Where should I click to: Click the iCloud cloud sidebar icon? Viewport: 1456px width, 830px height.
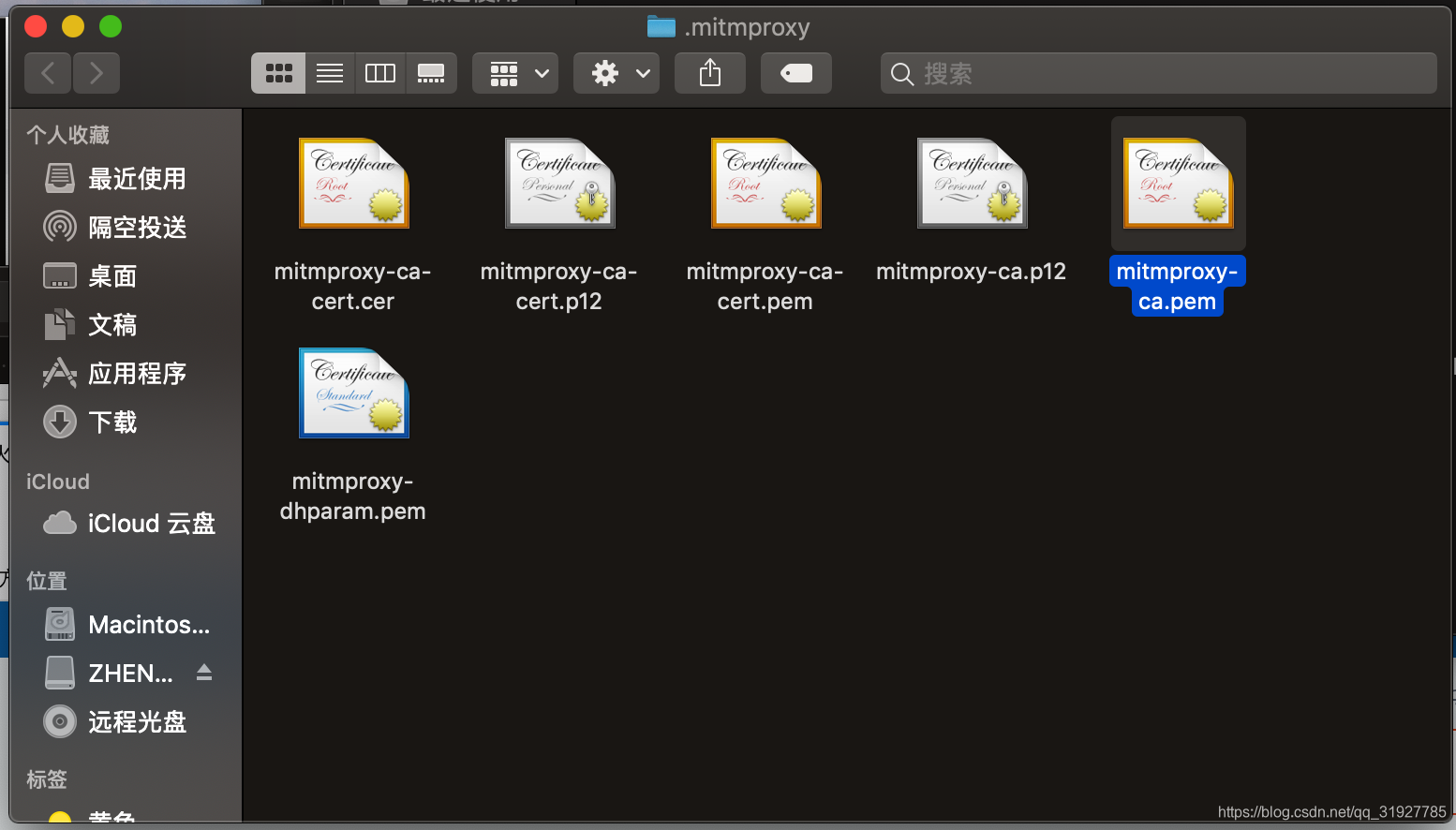point(60,523)
